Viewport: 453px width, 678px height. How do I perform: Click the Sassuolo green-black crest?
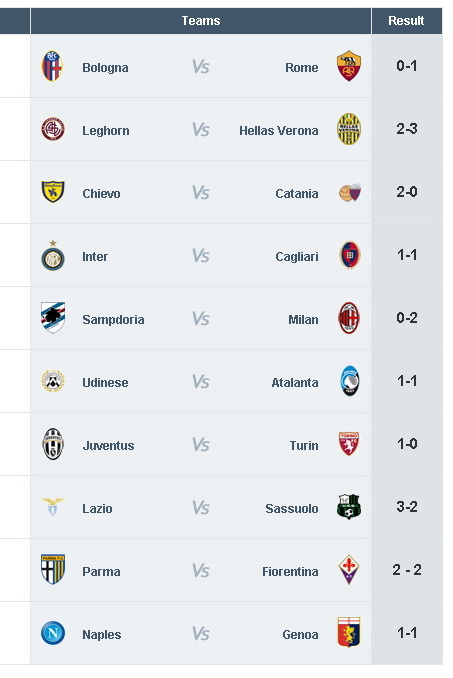pos(349,507)
